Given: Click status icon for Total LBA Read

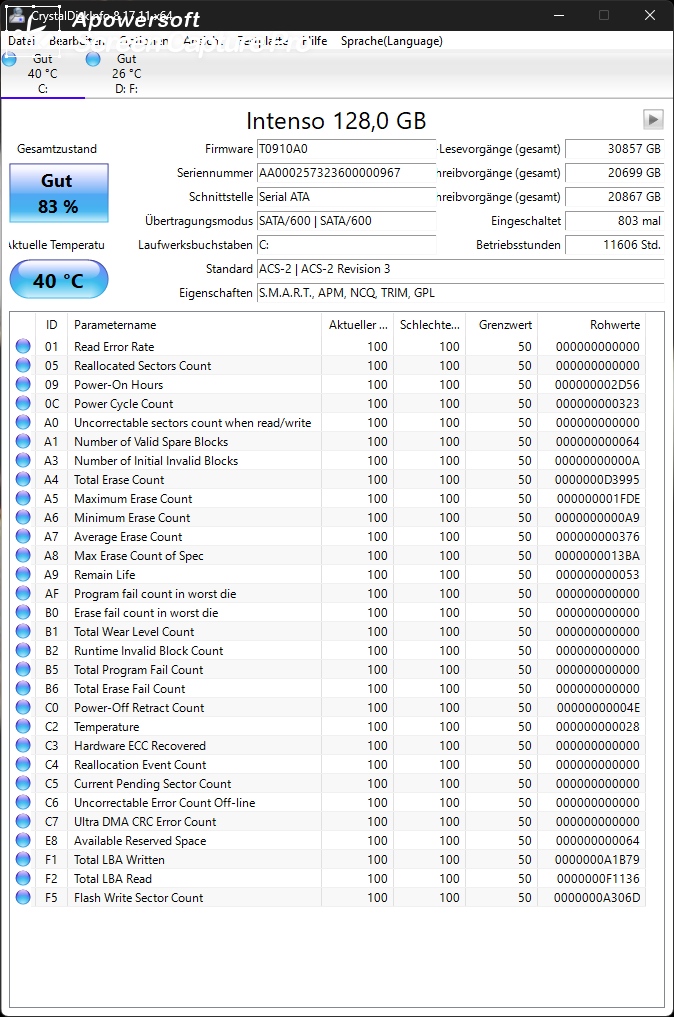Looking at the screenshot, I should tap(23, 878).
